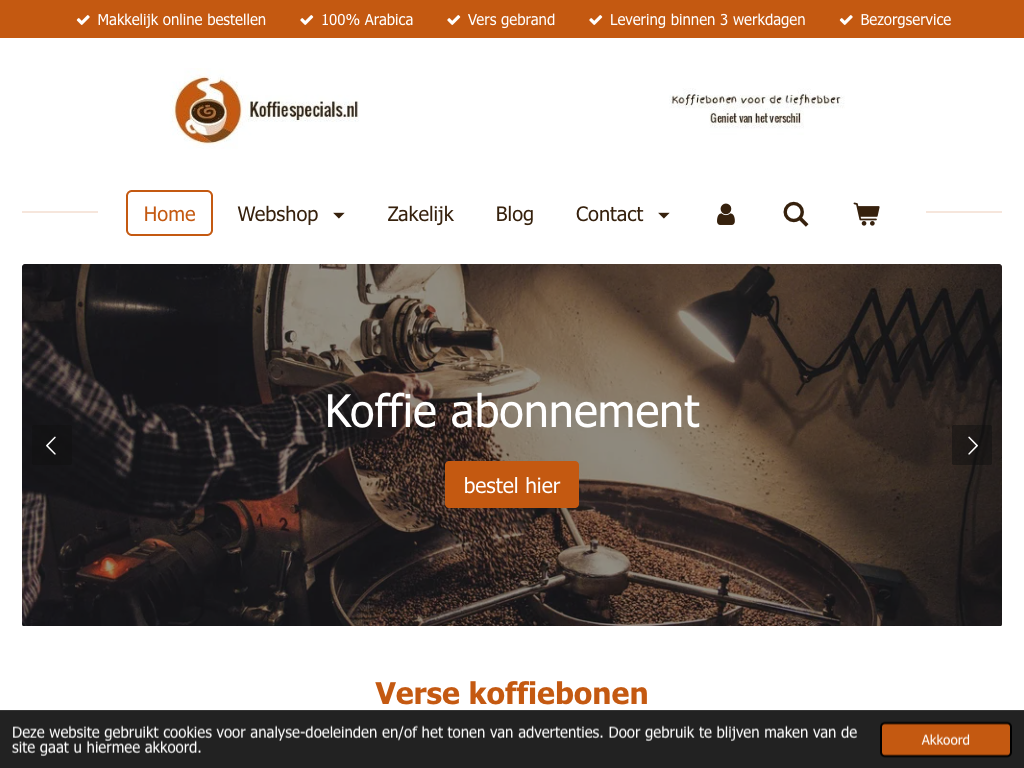
Task: Open the shopping cart icon
Action: (867, 214)
